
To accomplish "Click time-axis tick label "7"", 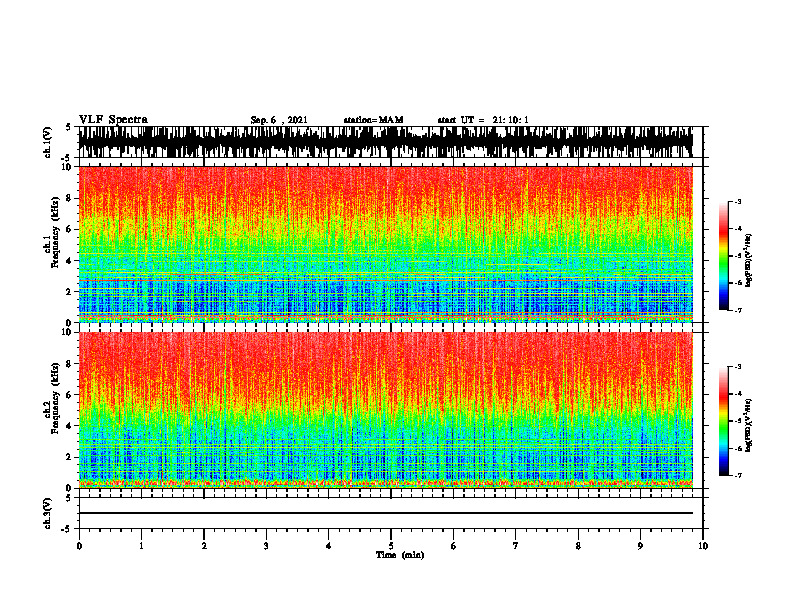I will [x=516, y=546].
